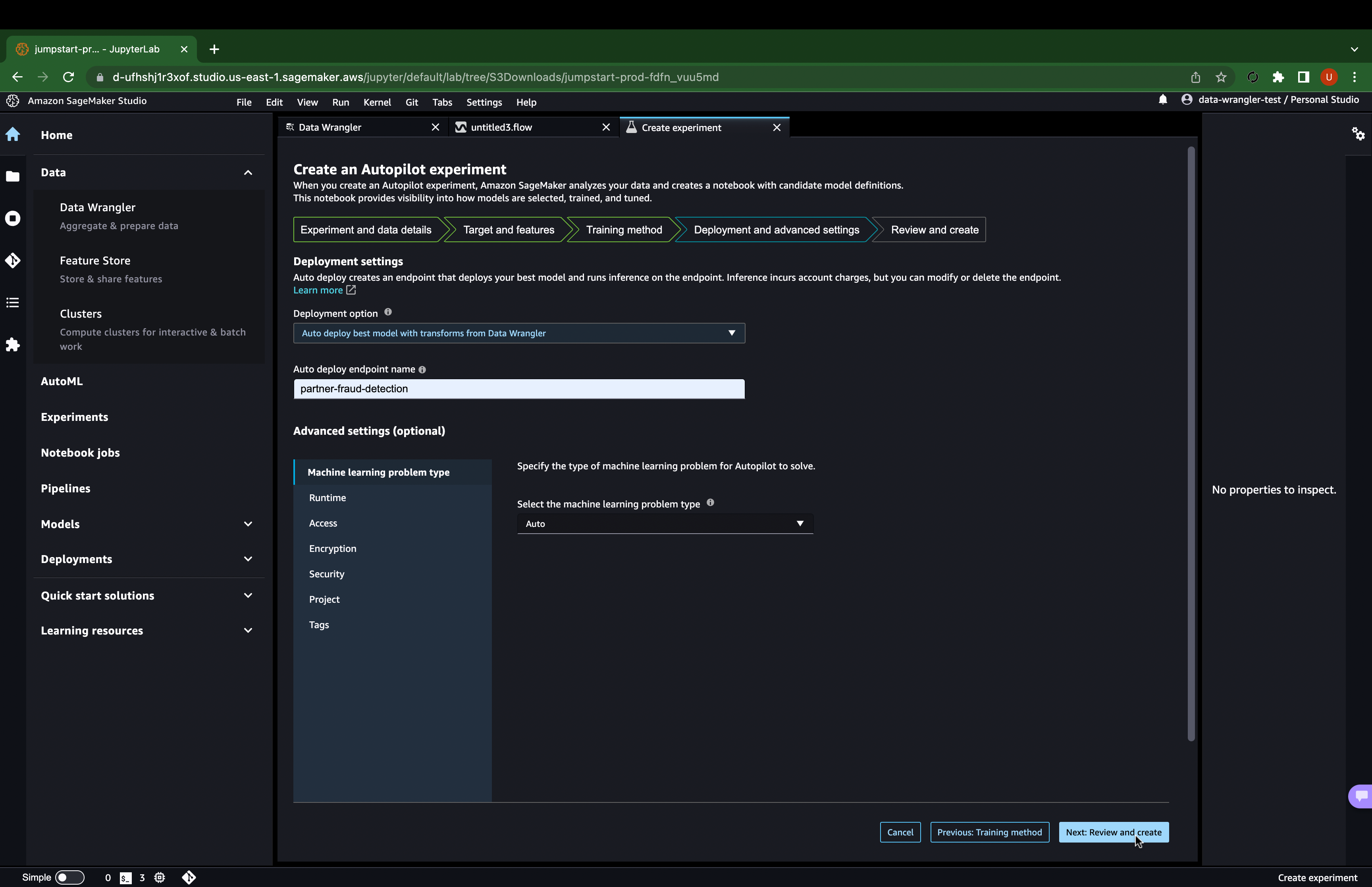This screenshot has width=1372, height=887.
Task: Open property inspector gear icon
Action: click(1358, 134)
